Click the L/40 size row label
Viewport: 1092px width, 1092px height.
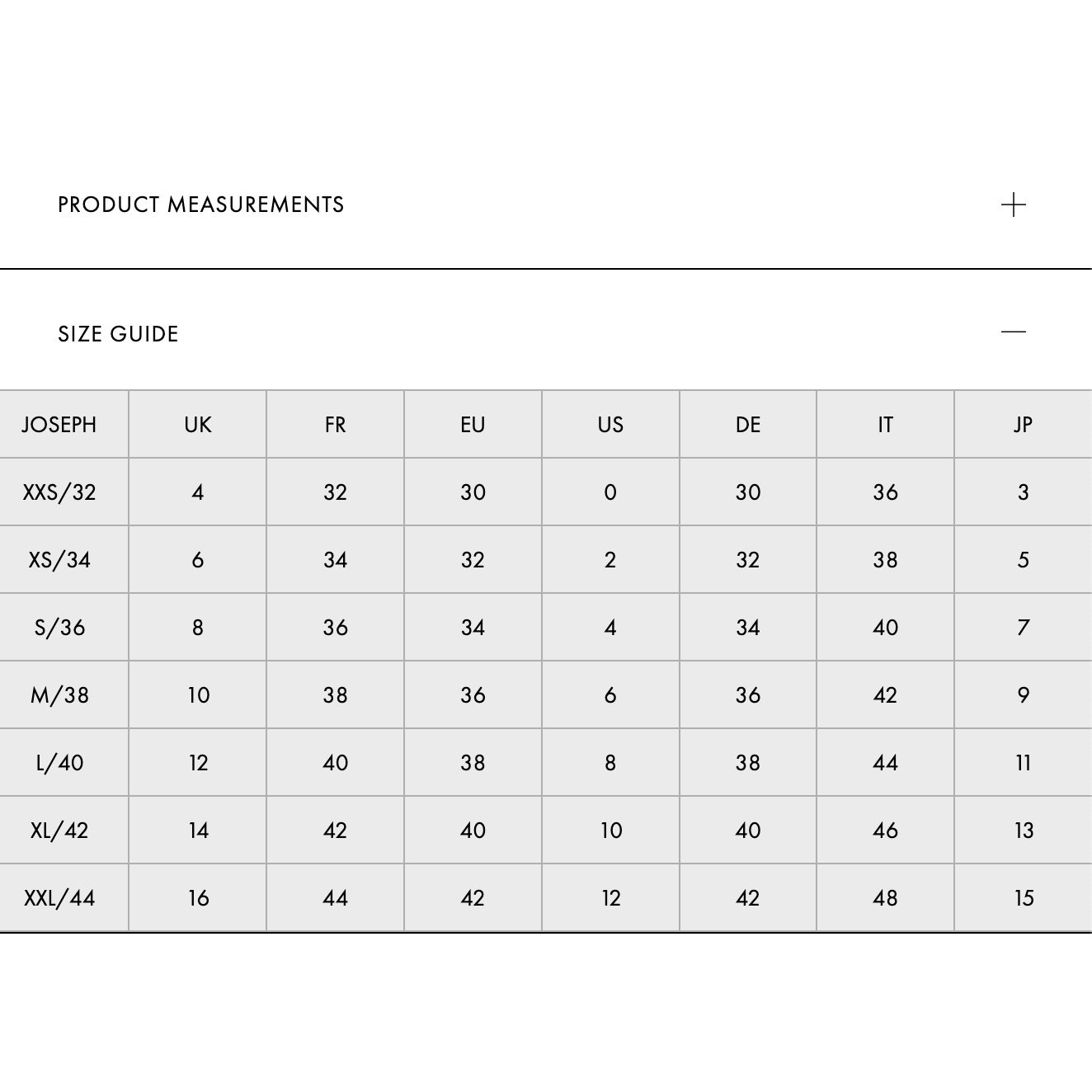(59, 763)
